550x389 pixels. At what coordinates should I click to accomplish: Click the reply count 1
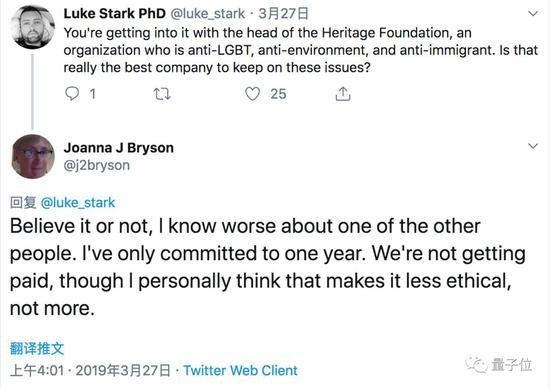(92, 94)
